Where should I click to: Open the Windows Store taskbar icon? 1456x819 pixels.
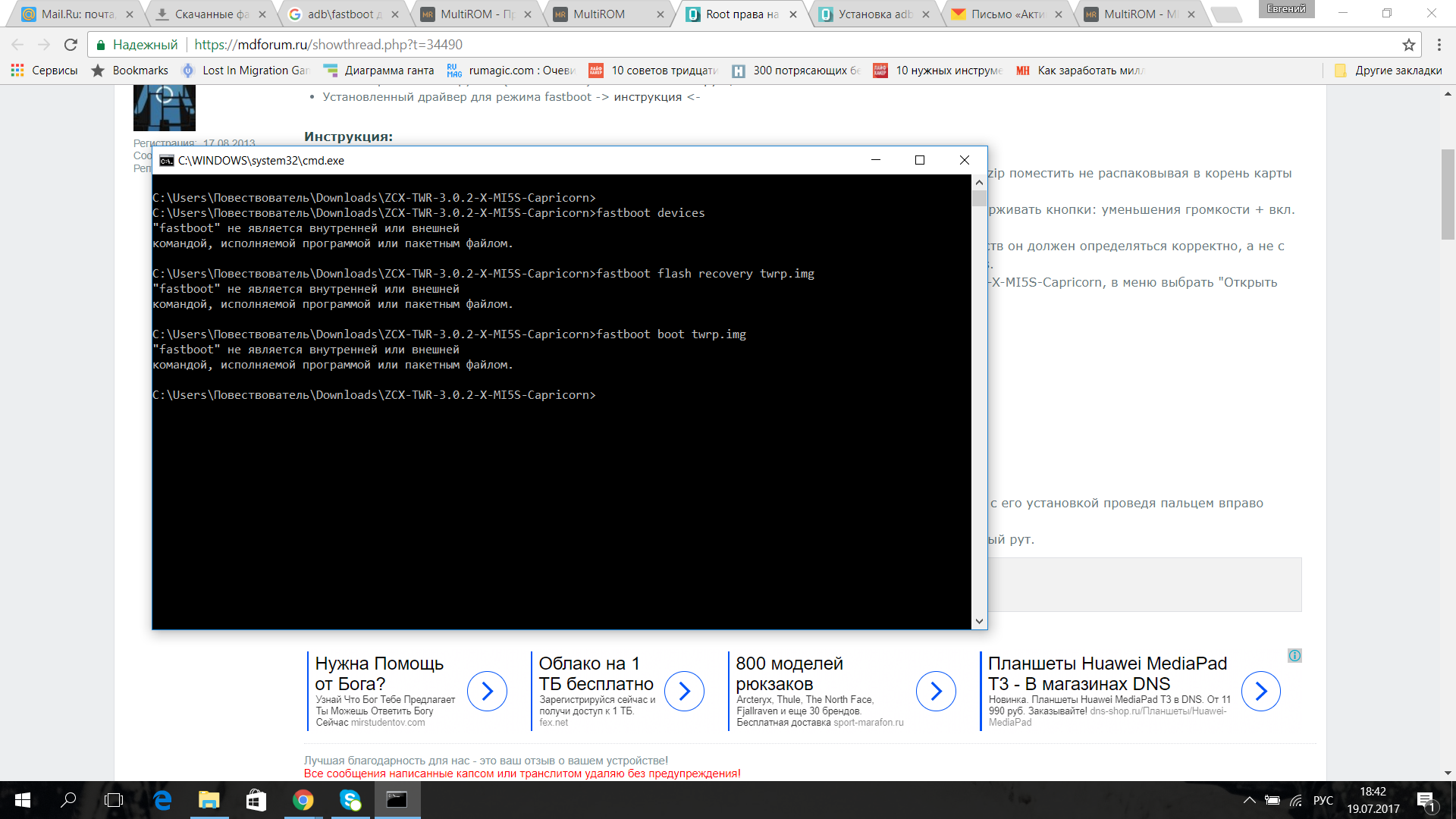tap(256, 800)
